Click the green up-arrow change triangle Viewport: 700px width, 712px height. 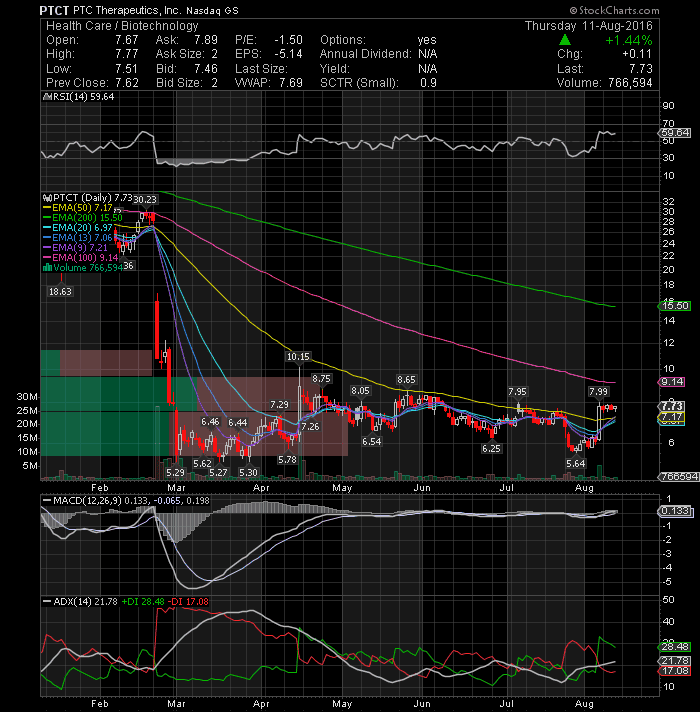[565, 40]
